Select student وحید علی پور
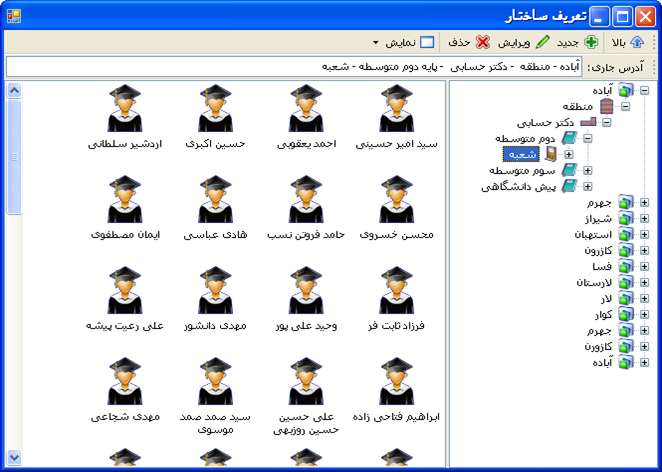Image resolution: width=662 pixels, height=472 pixels. (x=306, y=299)
